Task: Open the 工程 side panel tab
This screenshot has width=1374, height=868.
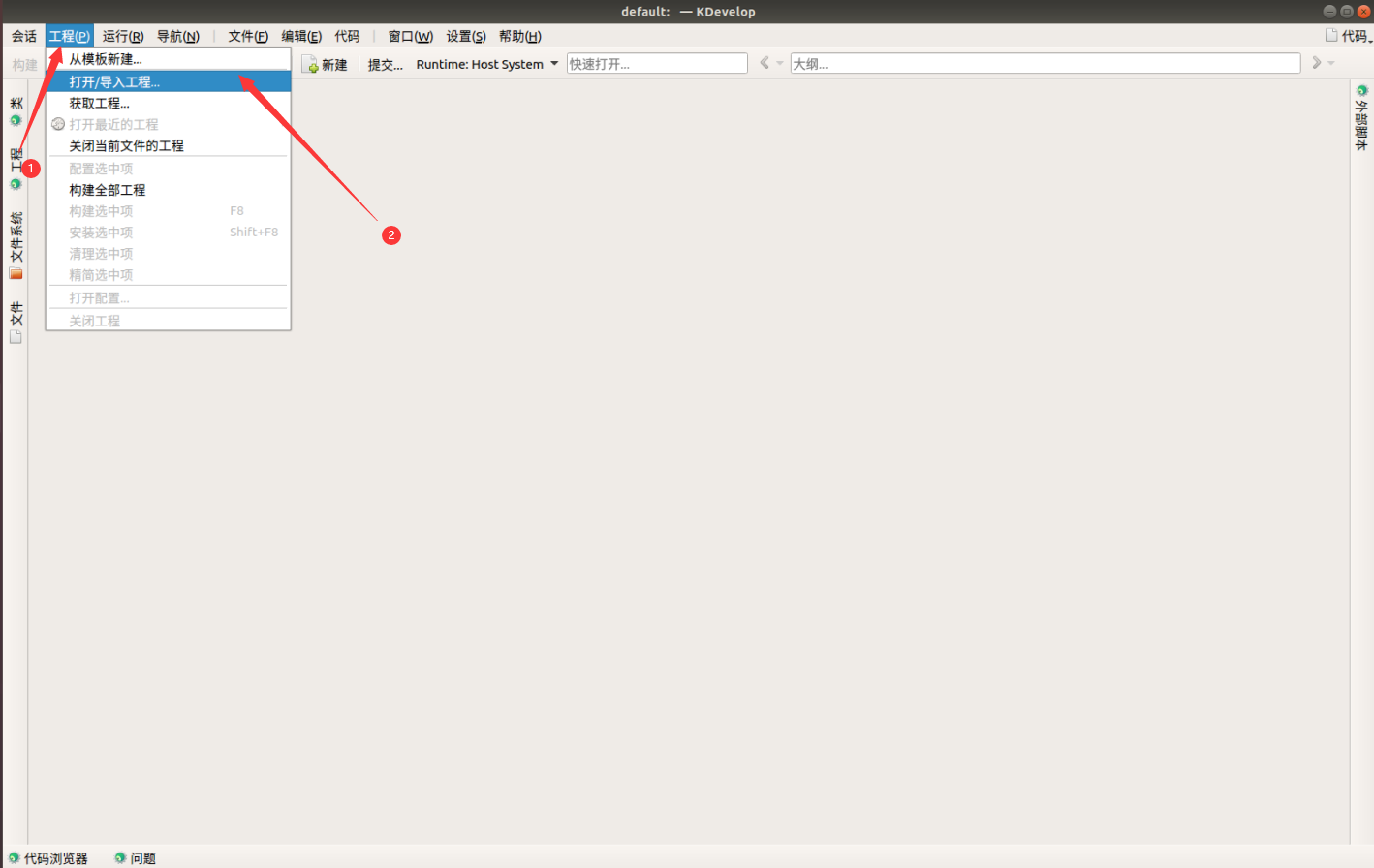Action: (16, 168)
